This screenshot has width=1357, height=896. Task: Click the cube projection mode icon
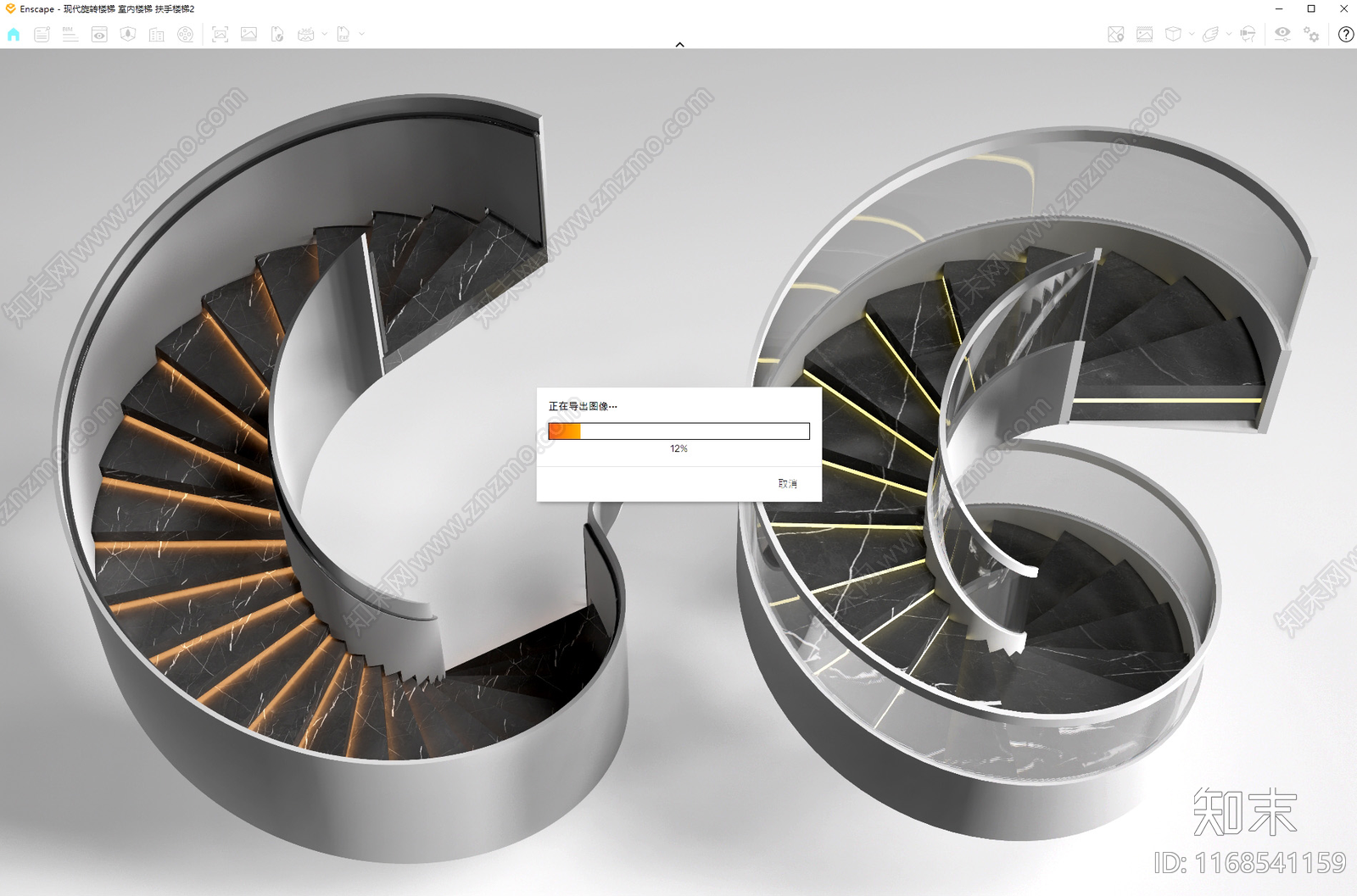[x=1173, y=35]
